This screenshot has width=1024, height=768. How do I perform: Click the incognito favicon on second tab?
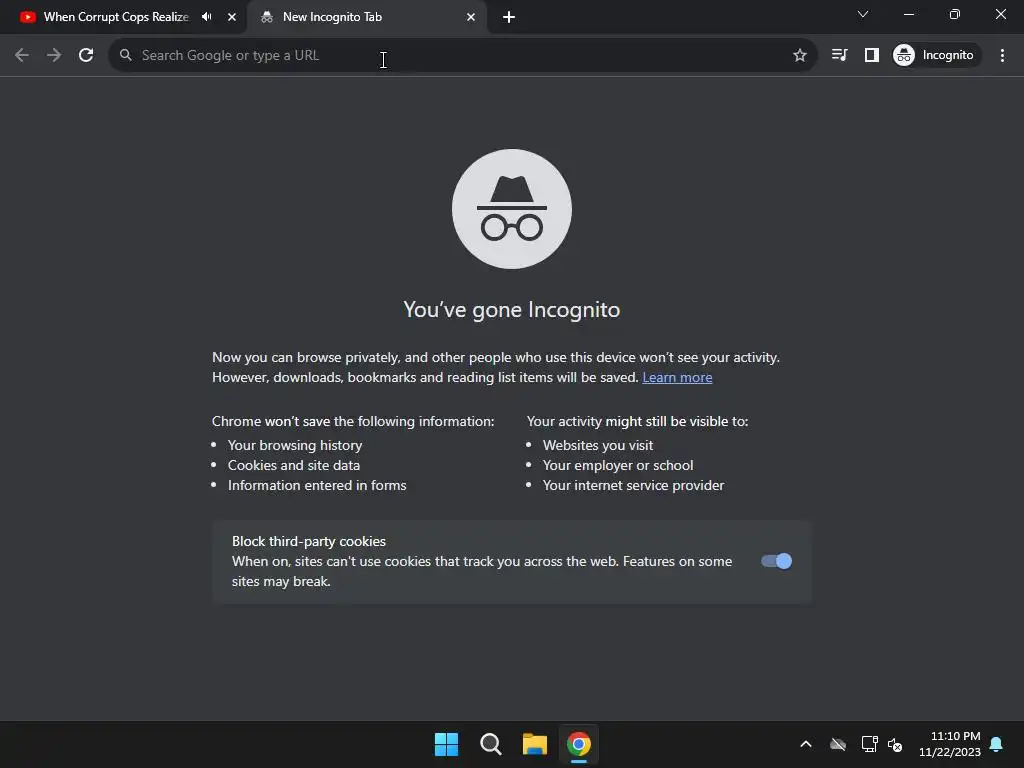266,17
